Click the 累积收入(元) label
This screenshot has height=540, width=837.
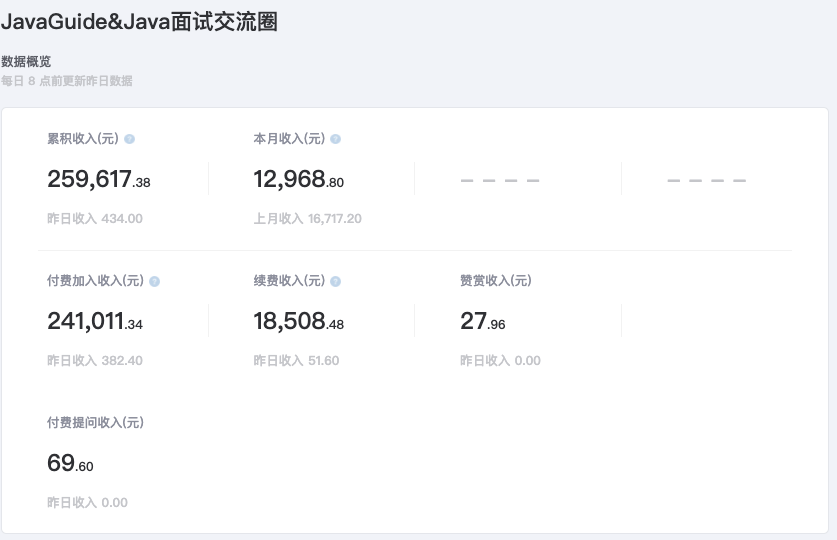83,139
